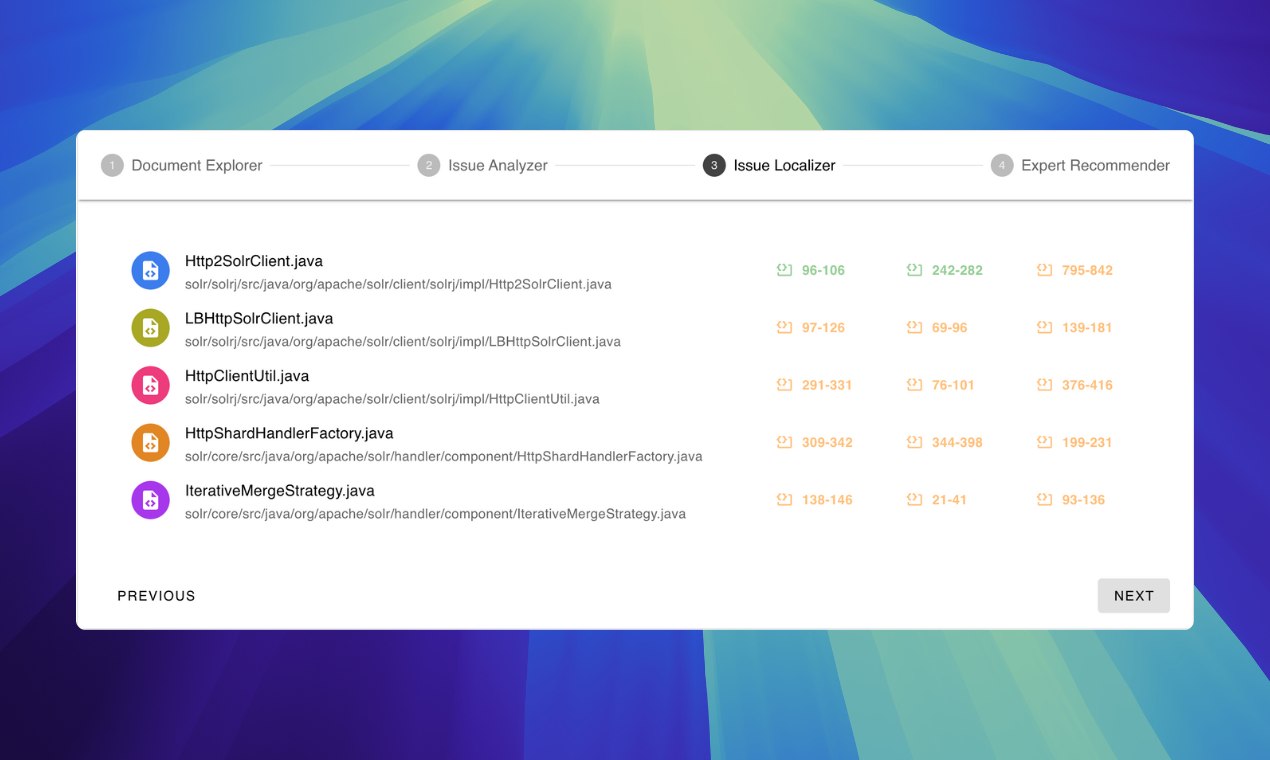Click the snippet icon beside lines 291-331

click(x=784, y=385)
